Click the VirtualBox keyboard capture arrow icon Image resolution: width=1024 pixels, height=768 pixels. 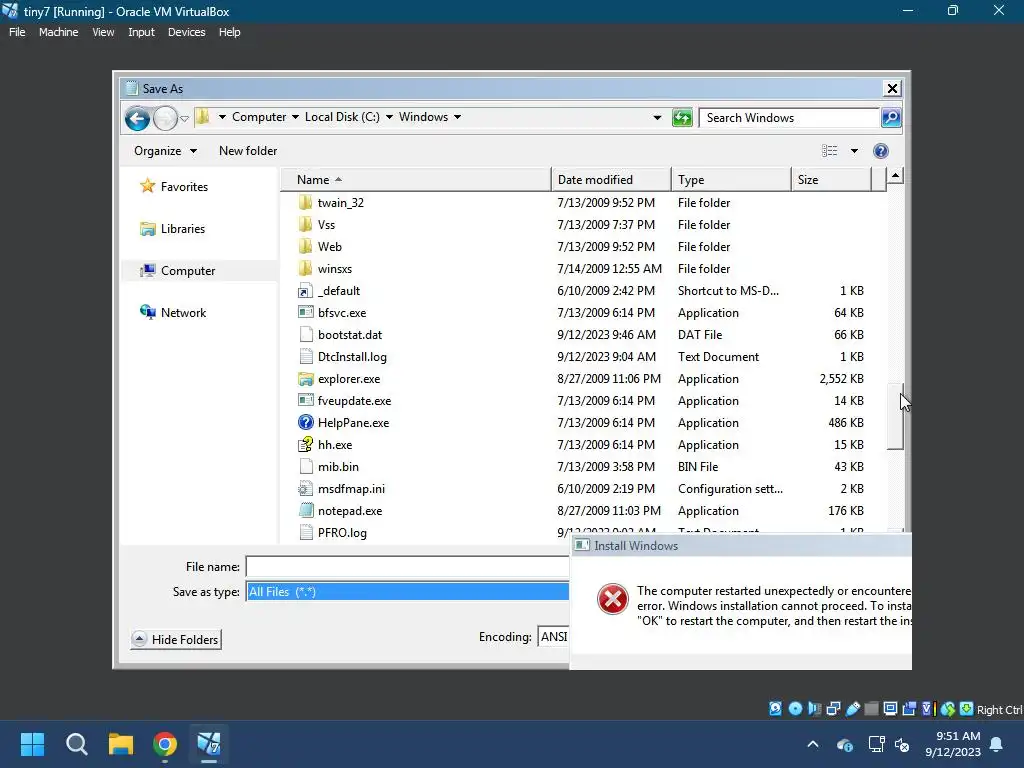967,709
